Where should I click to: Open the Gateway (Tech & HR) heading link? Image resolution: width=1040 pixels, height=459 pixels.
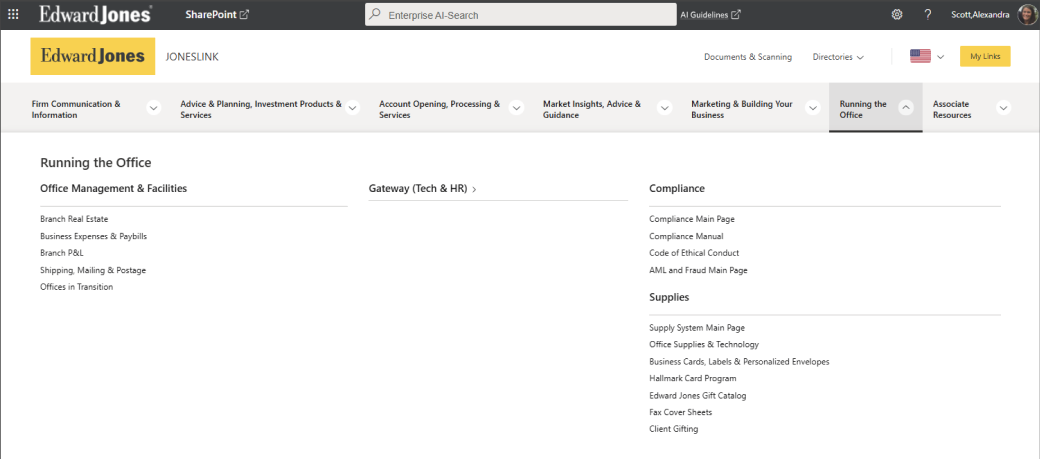pos(422,189)
